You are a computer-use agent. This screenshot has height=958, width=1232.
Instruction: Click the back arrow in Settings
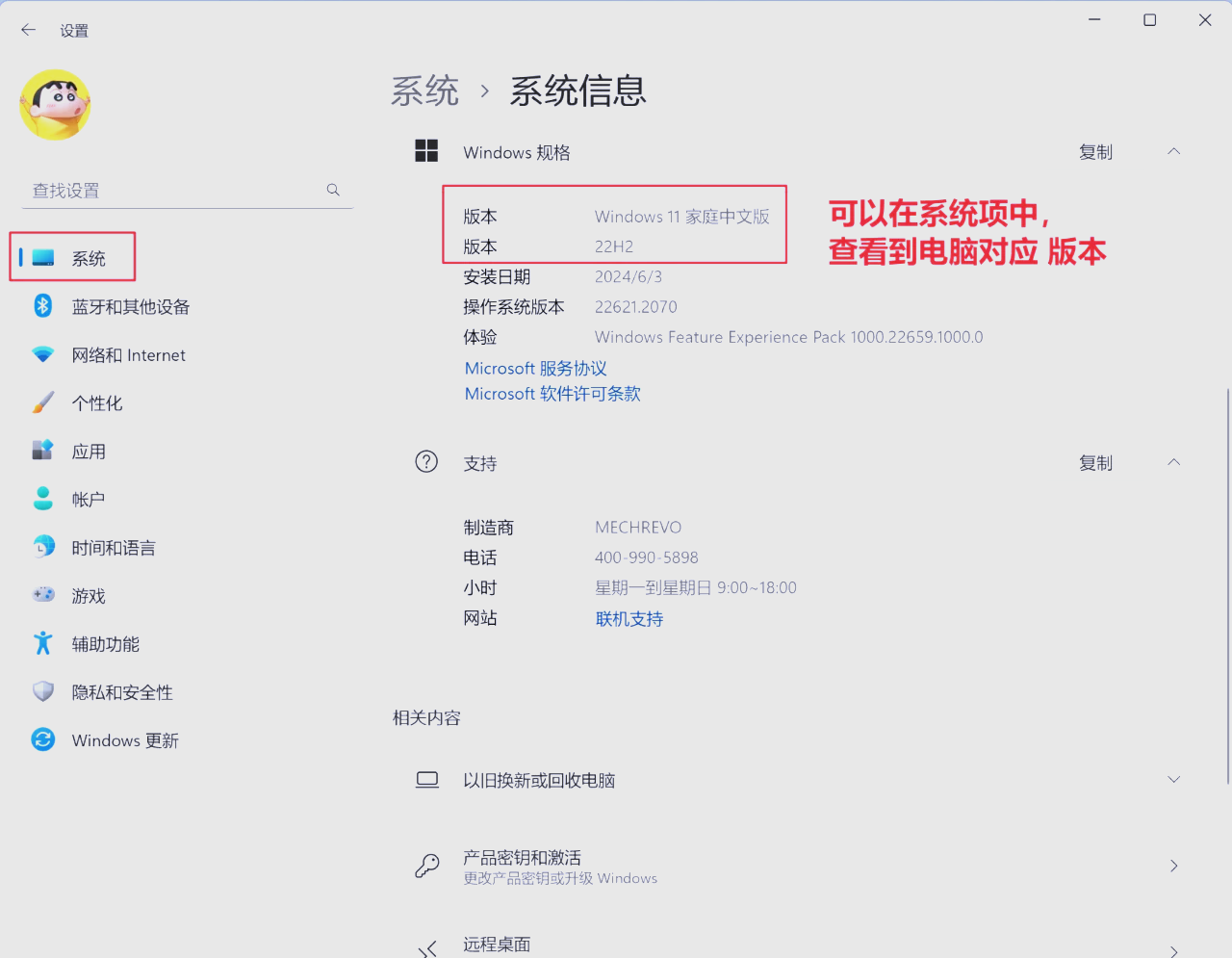pos(28,30)
